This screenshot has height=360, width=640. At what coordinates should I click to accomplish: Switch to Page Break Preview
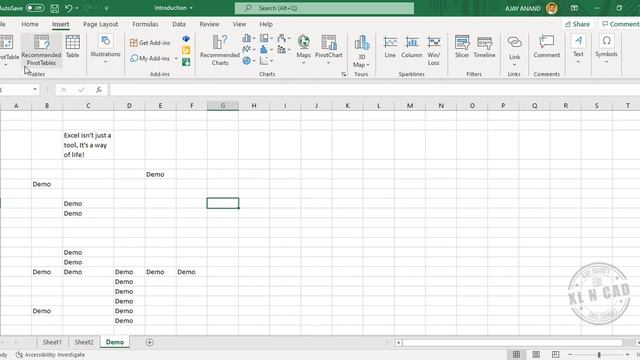point(556,354)
